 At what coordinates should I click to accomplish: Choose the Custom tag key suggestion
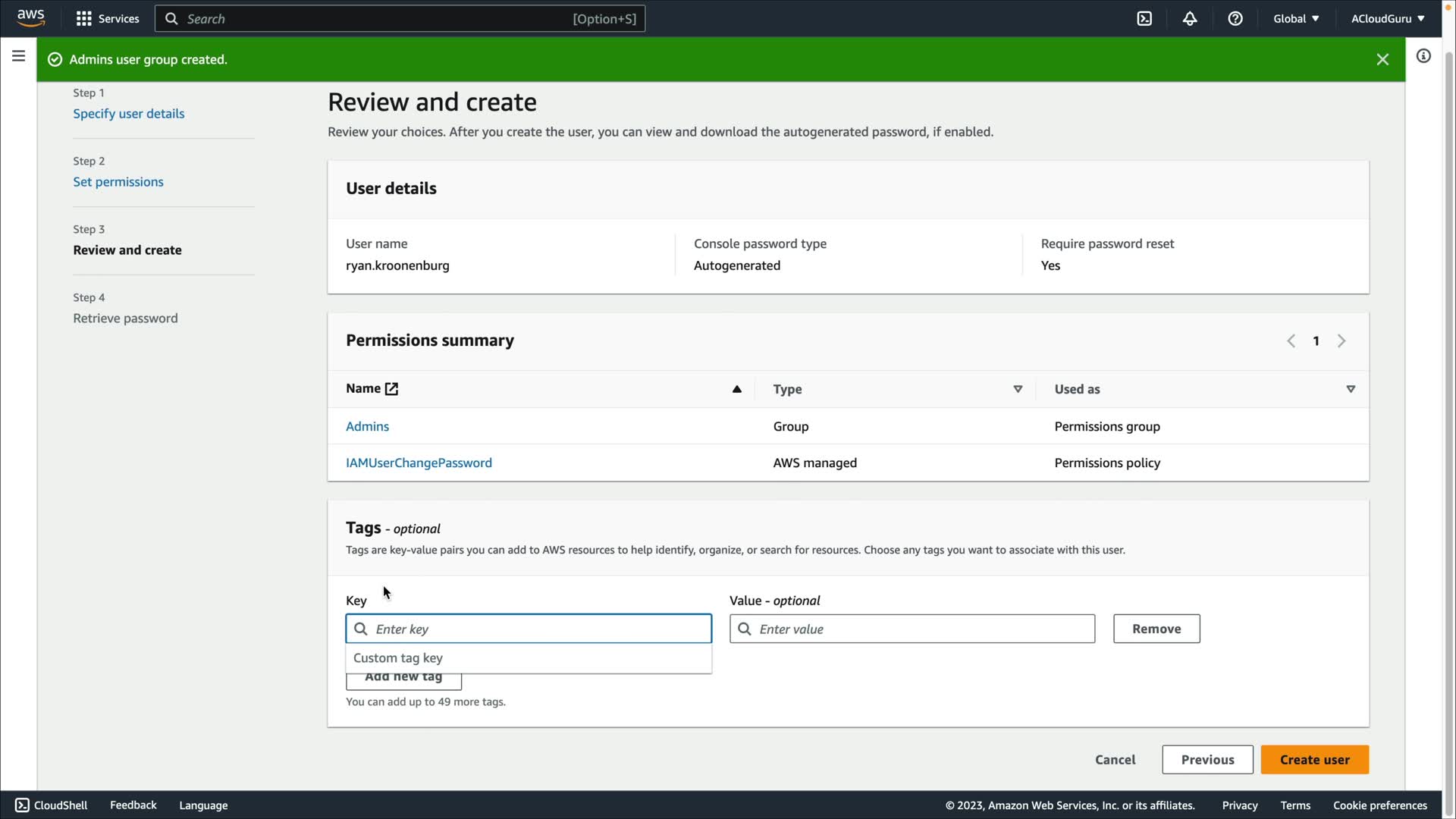(x=398, y=658)
